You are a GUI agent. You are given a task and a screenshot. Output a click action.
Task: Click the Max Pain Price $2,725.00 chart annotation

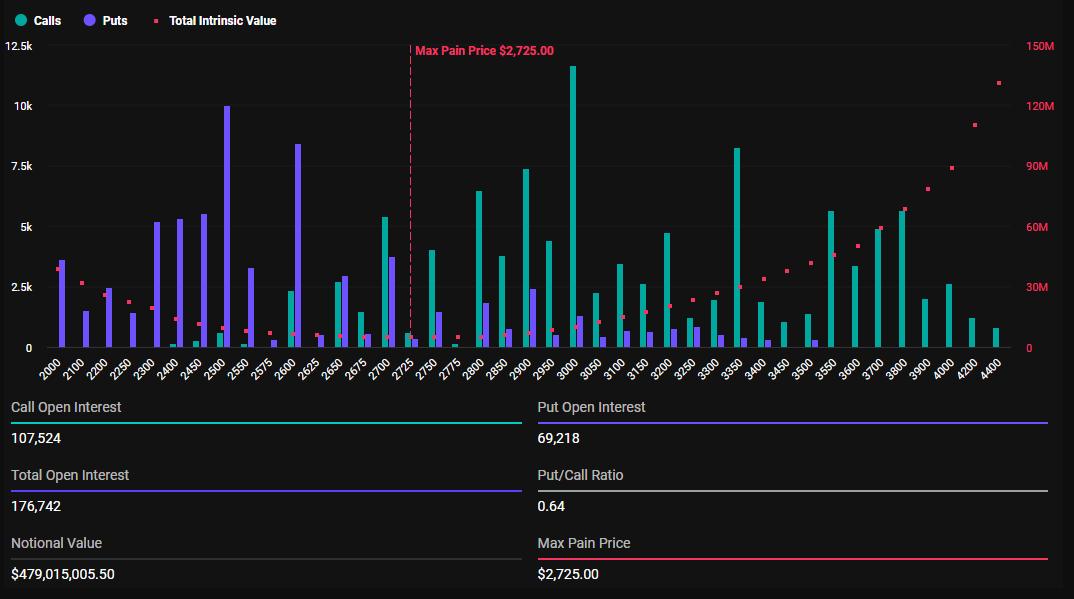pos(484,51)
